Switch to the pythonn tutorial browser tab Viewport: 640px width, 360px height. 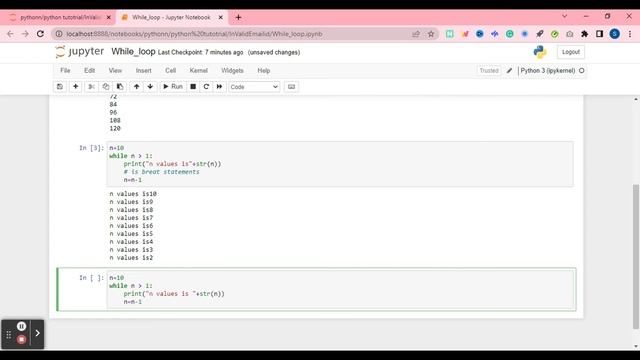click(x=60, y=18)
